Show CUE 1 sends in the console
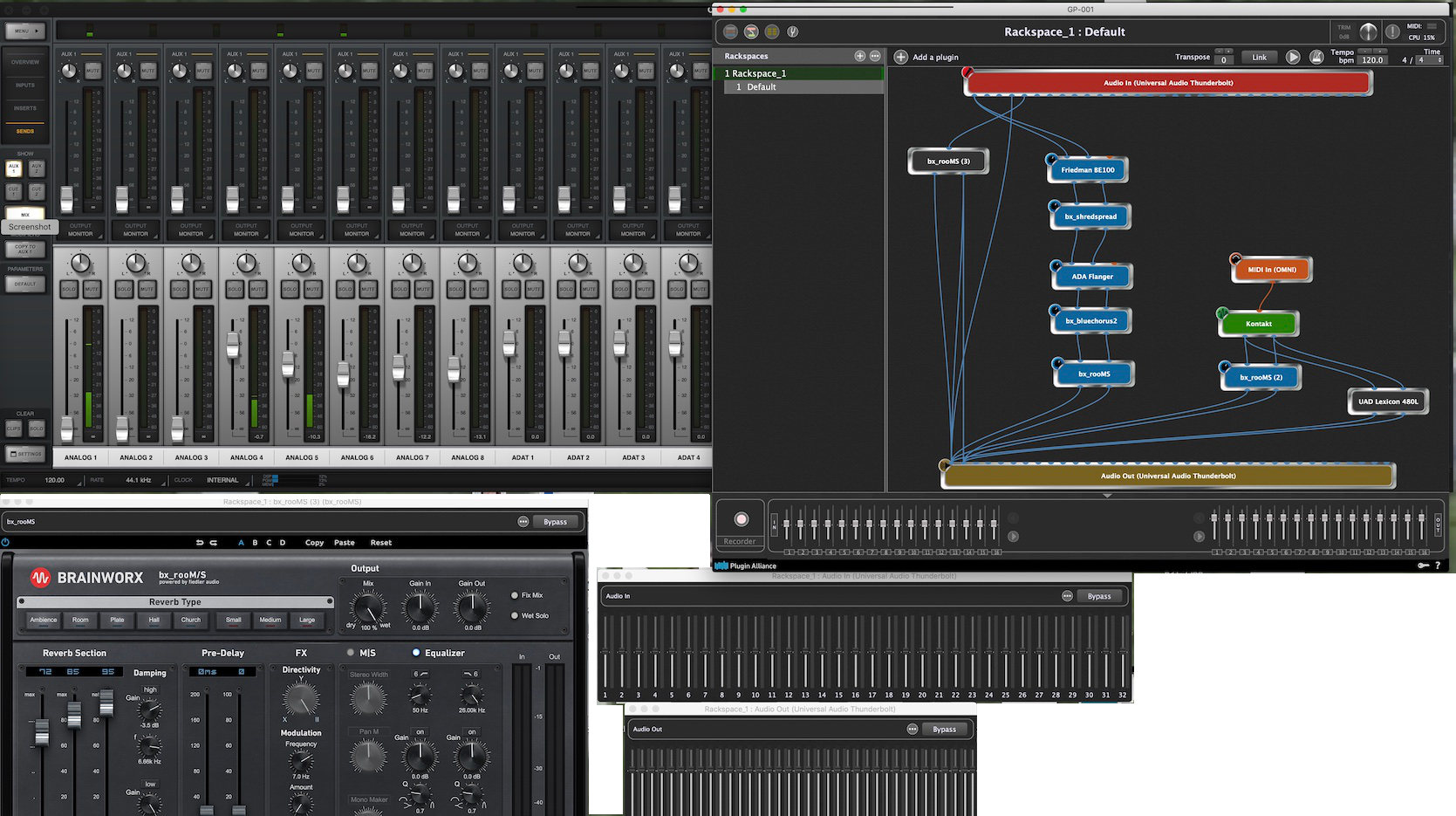Screen dimensions: 1456x816 (x=13, y=190)
